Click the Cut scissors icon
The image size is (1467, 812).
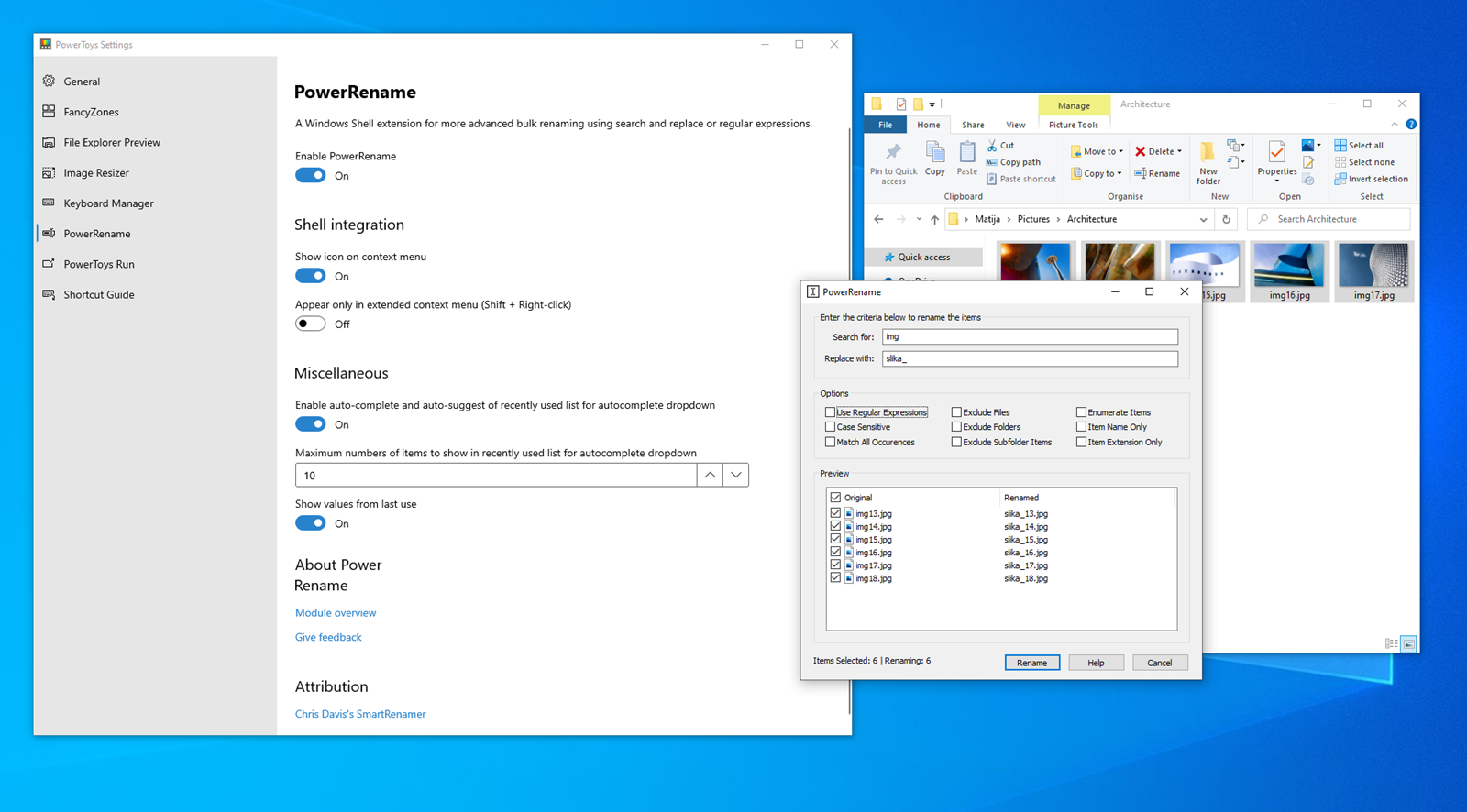tap(992, 146)
